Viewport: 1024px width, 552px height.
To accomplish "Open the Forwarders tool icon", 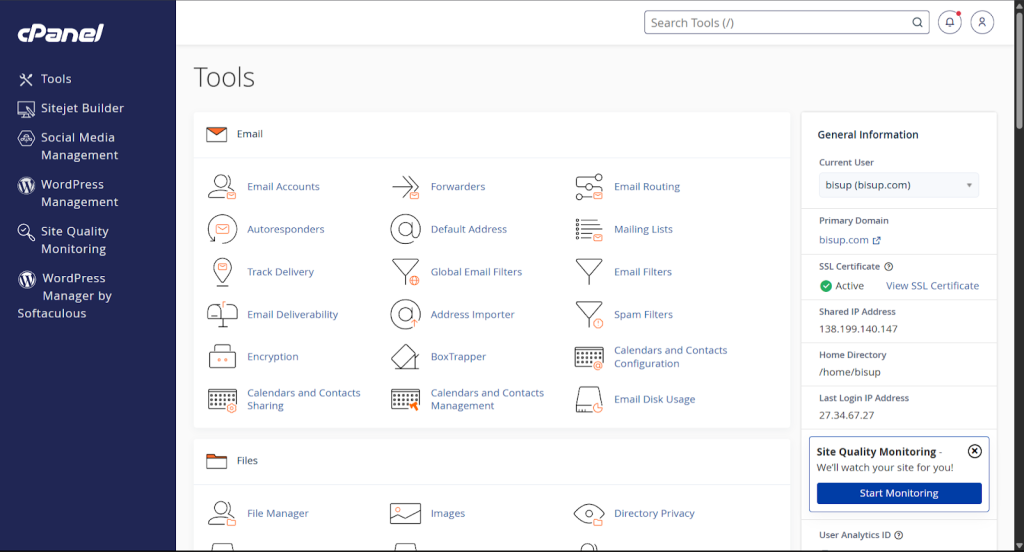I will click(x=405, y=187).
